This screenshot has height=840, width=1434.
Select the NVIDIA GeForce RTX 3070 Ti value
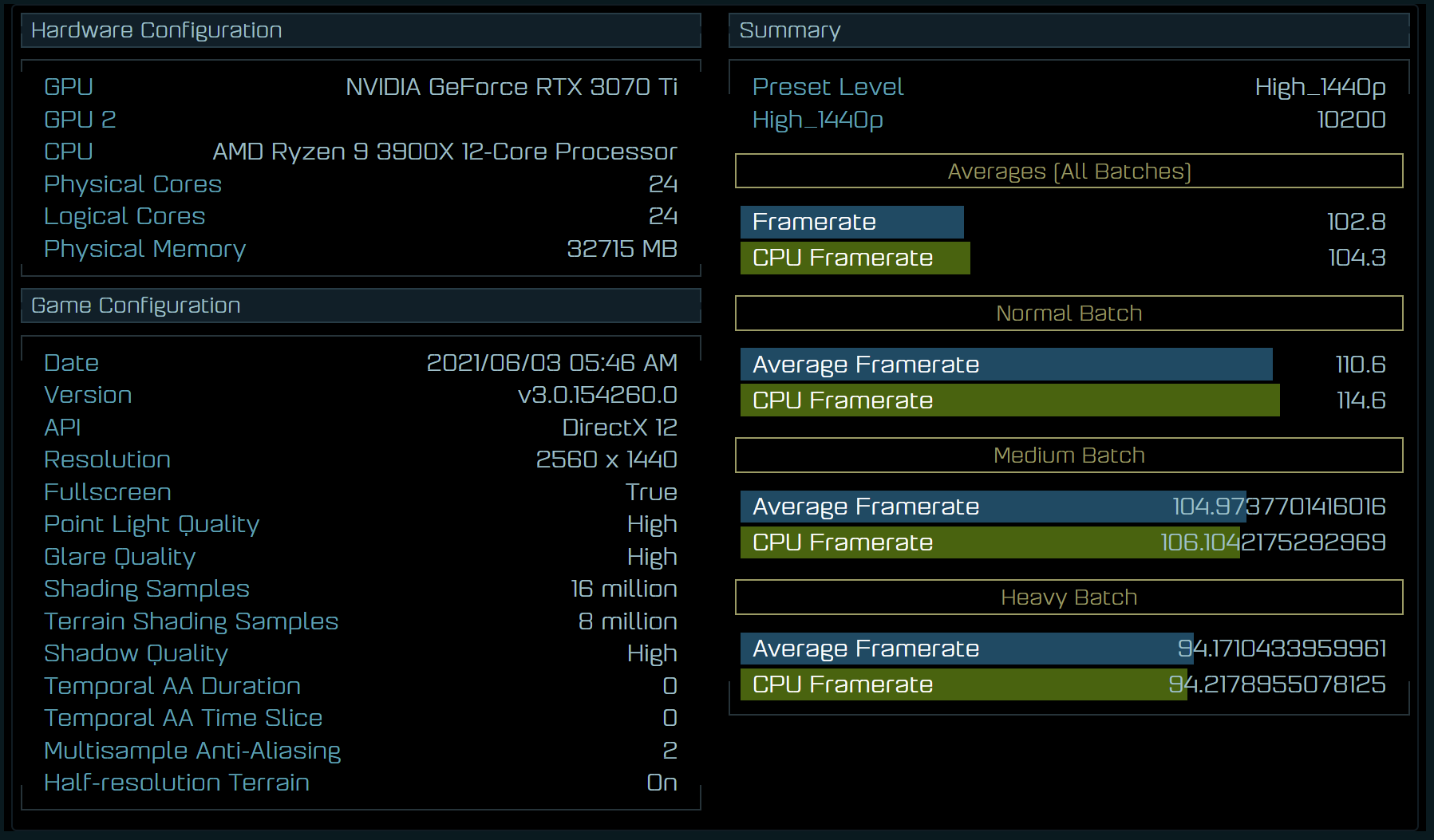tap(512, 87)
